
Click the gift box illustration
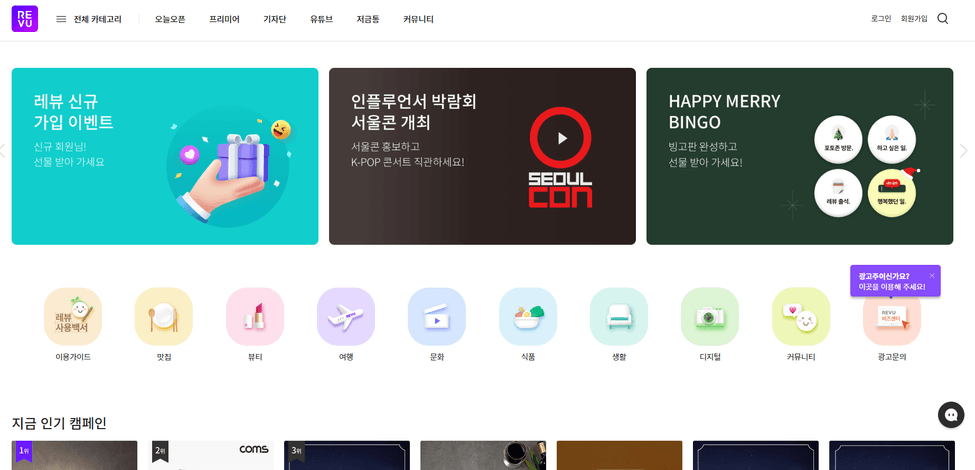(243, 159)
